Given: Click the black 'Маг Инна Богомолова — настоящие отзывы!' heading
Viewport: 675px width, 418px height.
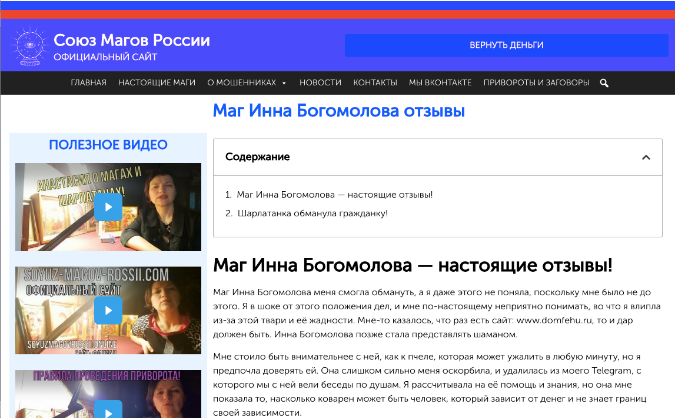Looking at the screenshot, I should (x=412, y=265).
